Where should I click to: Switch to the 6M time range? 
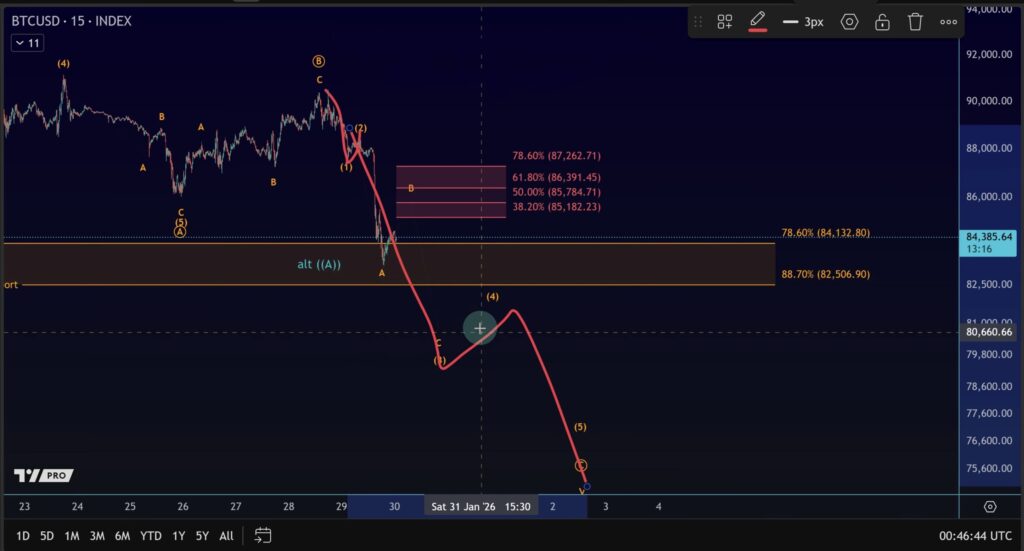pos(122,536)
